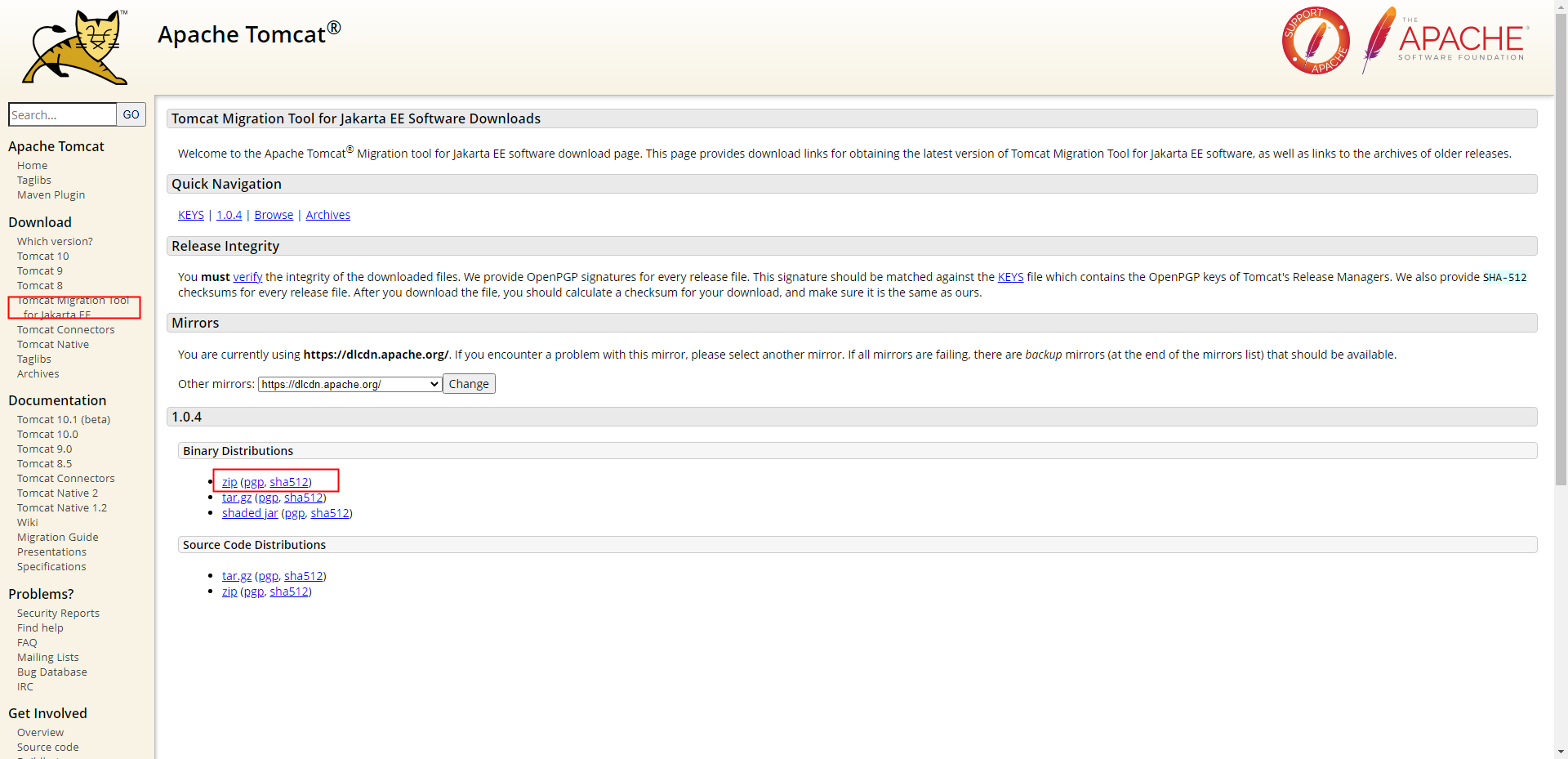Viewport: 1568px width, 759px height.
Task: Open Mailing Lists sidebar link
Action: click(48, 657)
